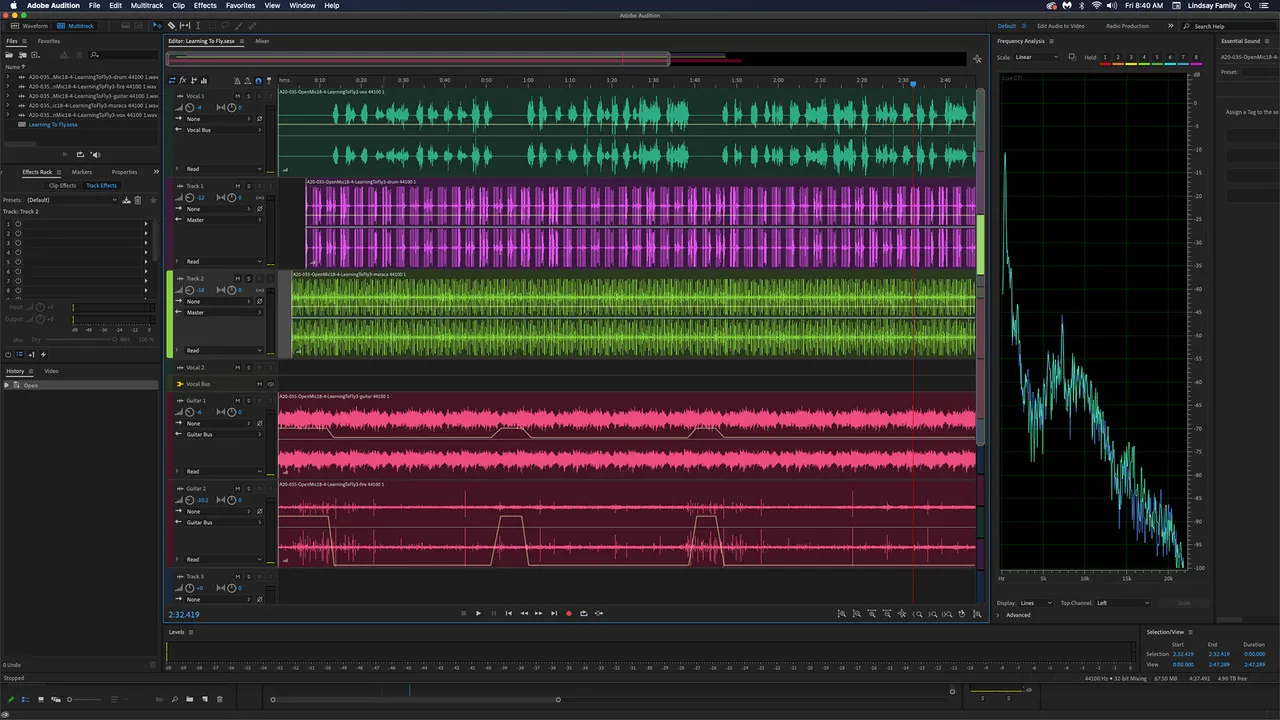Screen dimensions: 1280x720
Task: Click the Search Help field
Action: click(1231, 26)
